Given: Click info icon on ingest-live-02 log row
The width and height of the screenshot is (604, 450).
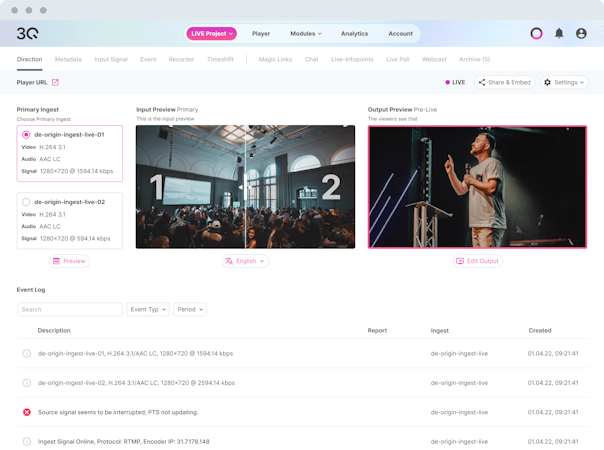Looking at the screenshot, I should pos(27,383).
